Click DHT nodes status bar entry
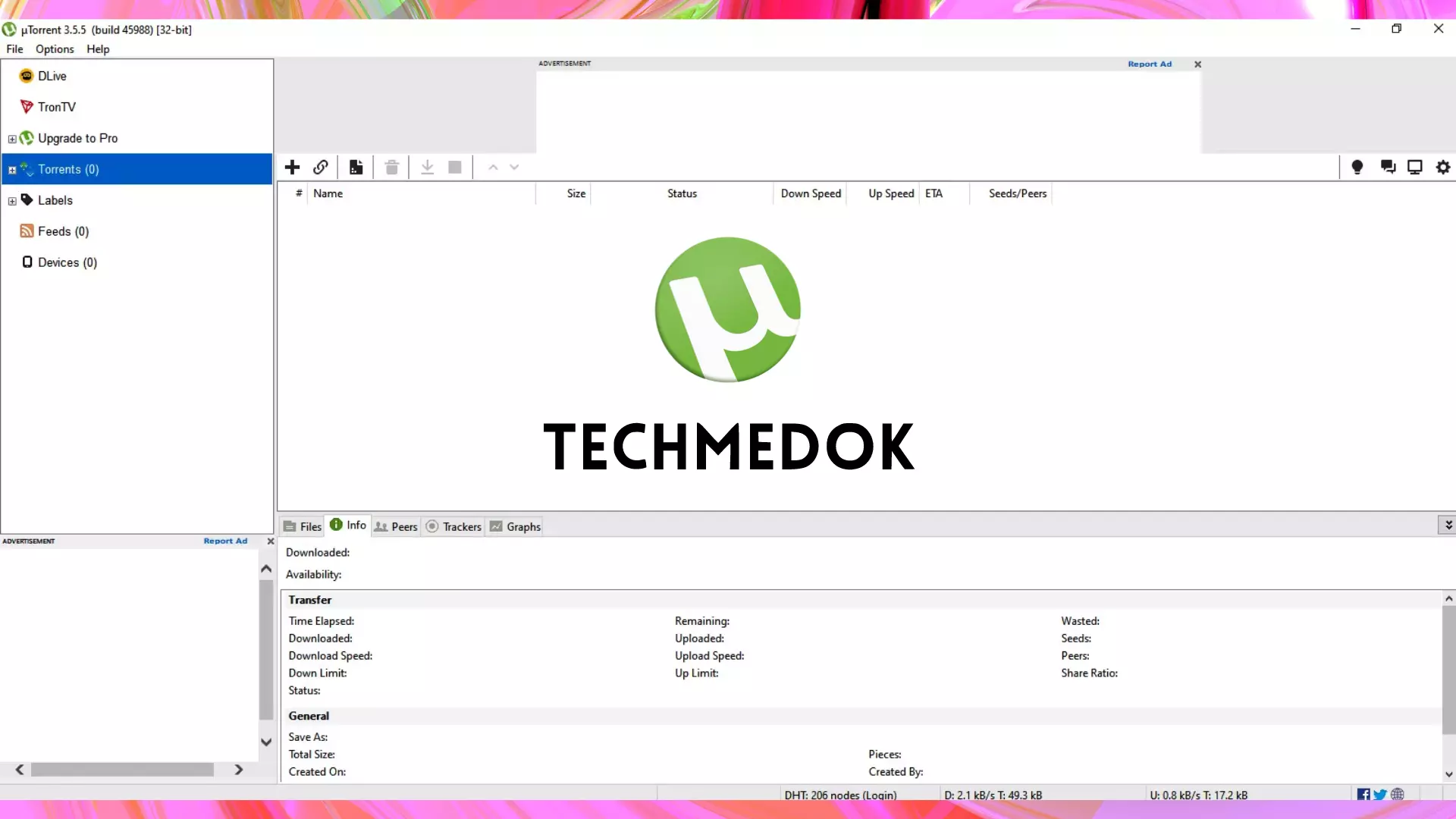Viewport: 1456px width, 819px height. (840, 795)
